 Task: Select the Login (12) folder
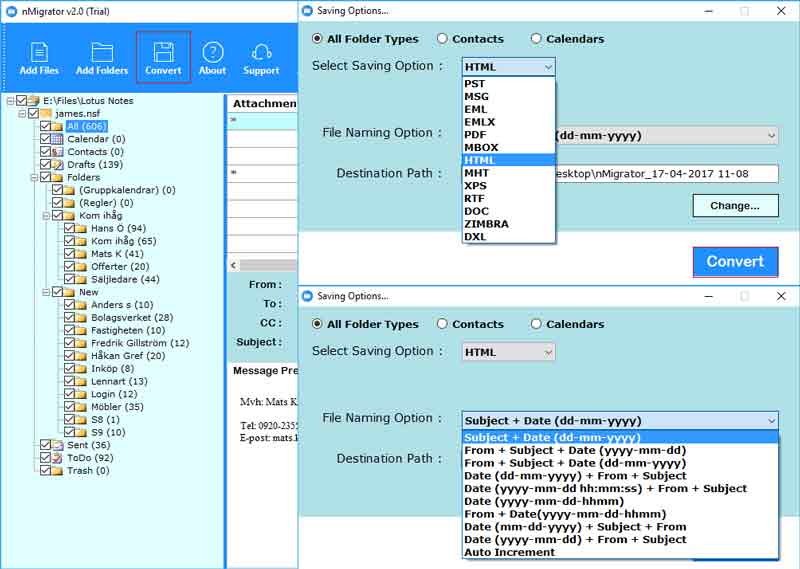coord(114,394)
